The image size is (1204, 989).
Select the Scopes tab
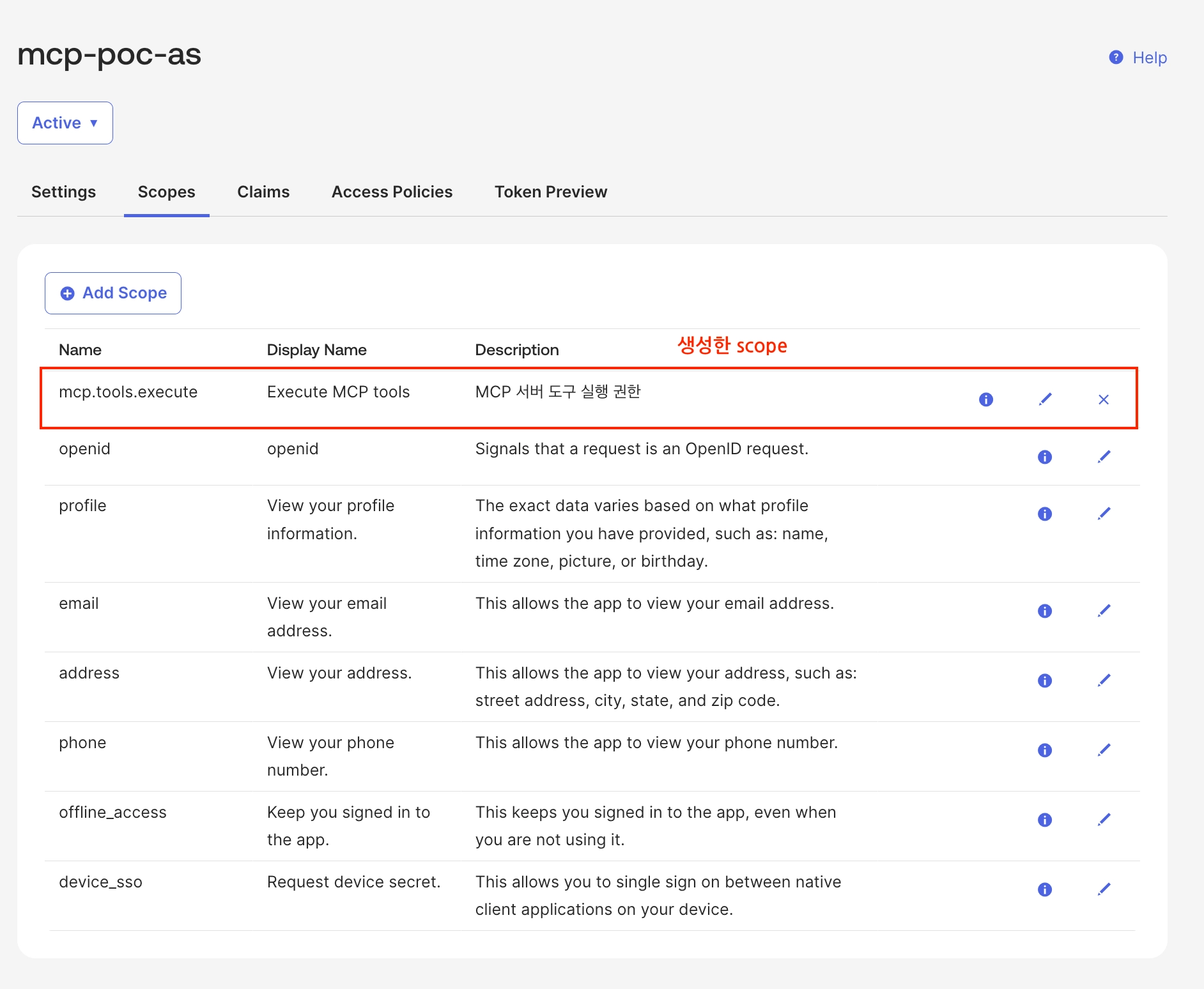pyautogui.click(x=167, y=192)
